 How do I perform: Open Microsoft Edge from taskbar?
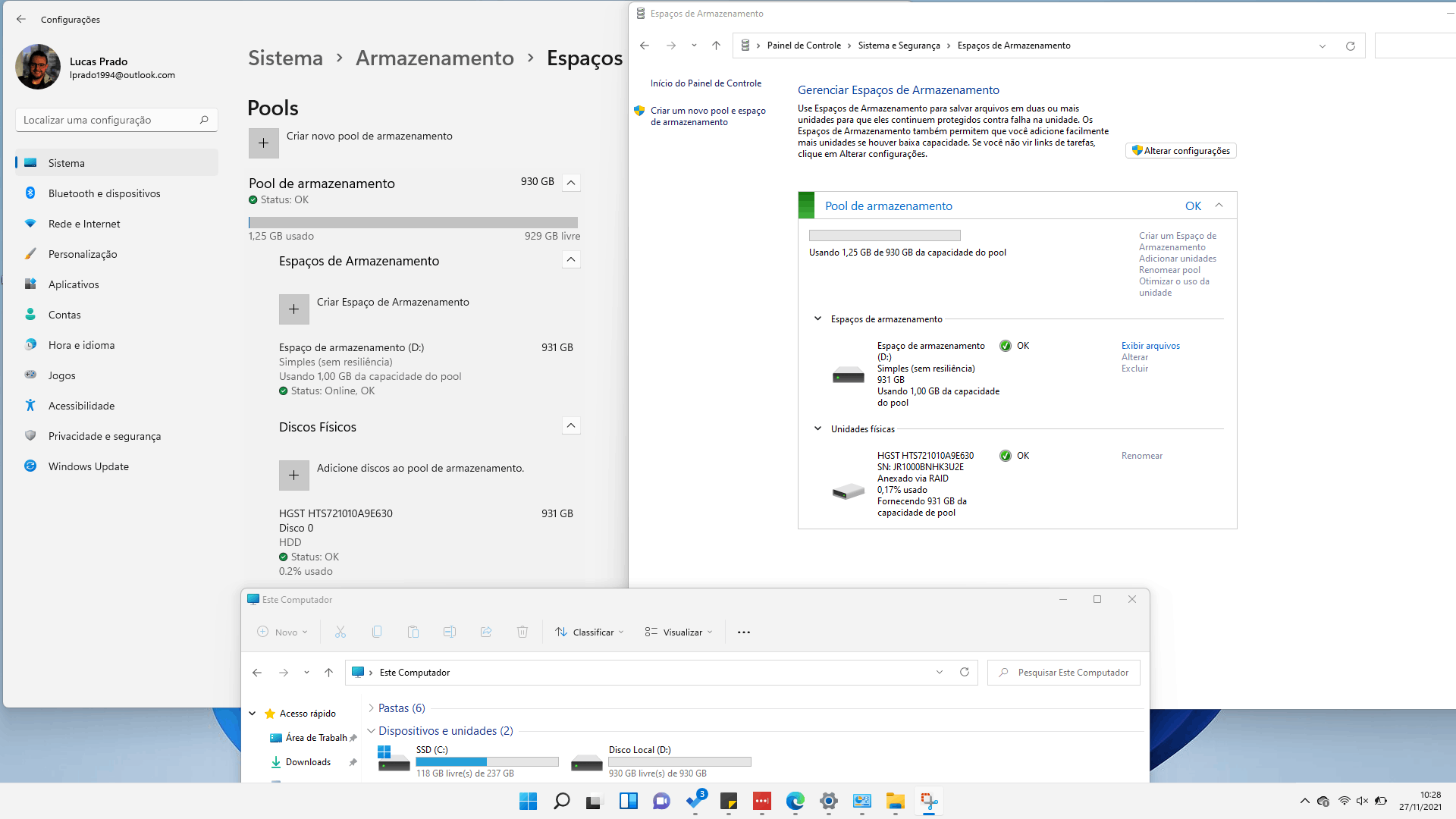pos(795,801)
